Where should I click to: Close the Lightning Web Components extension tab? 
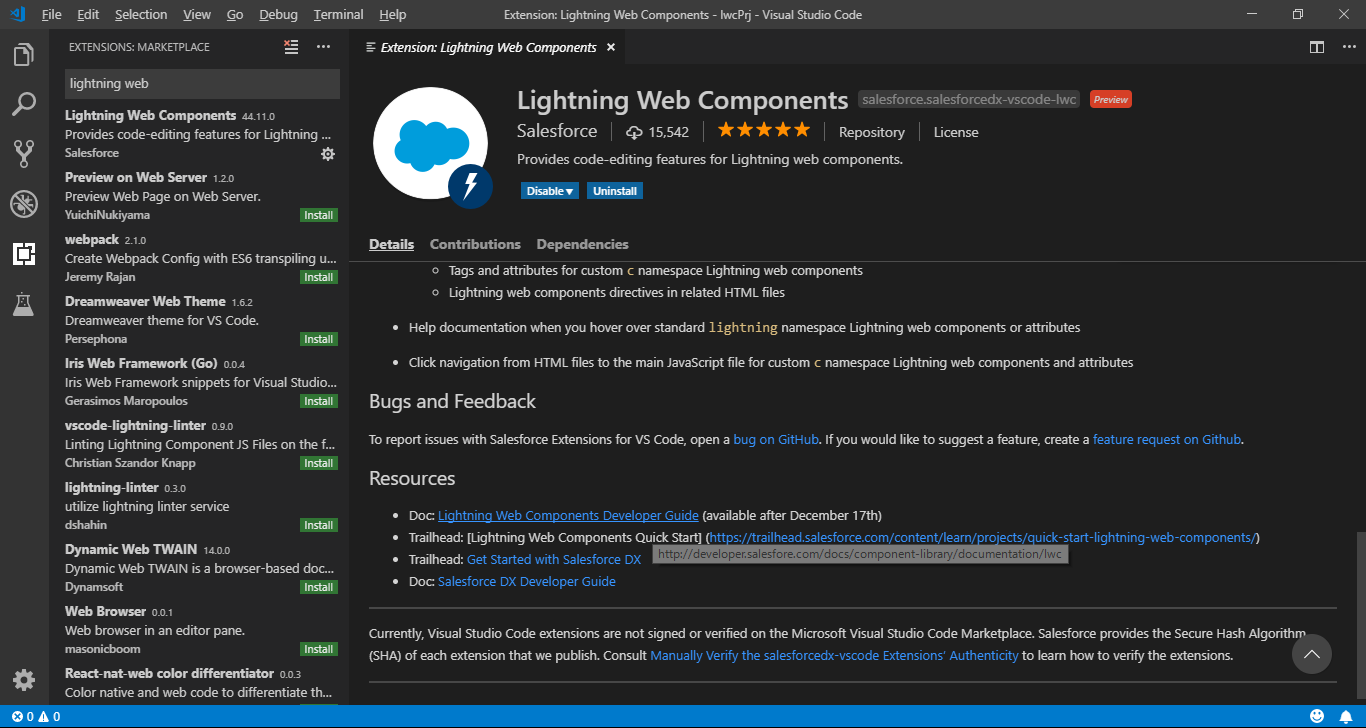coord(611,47)
